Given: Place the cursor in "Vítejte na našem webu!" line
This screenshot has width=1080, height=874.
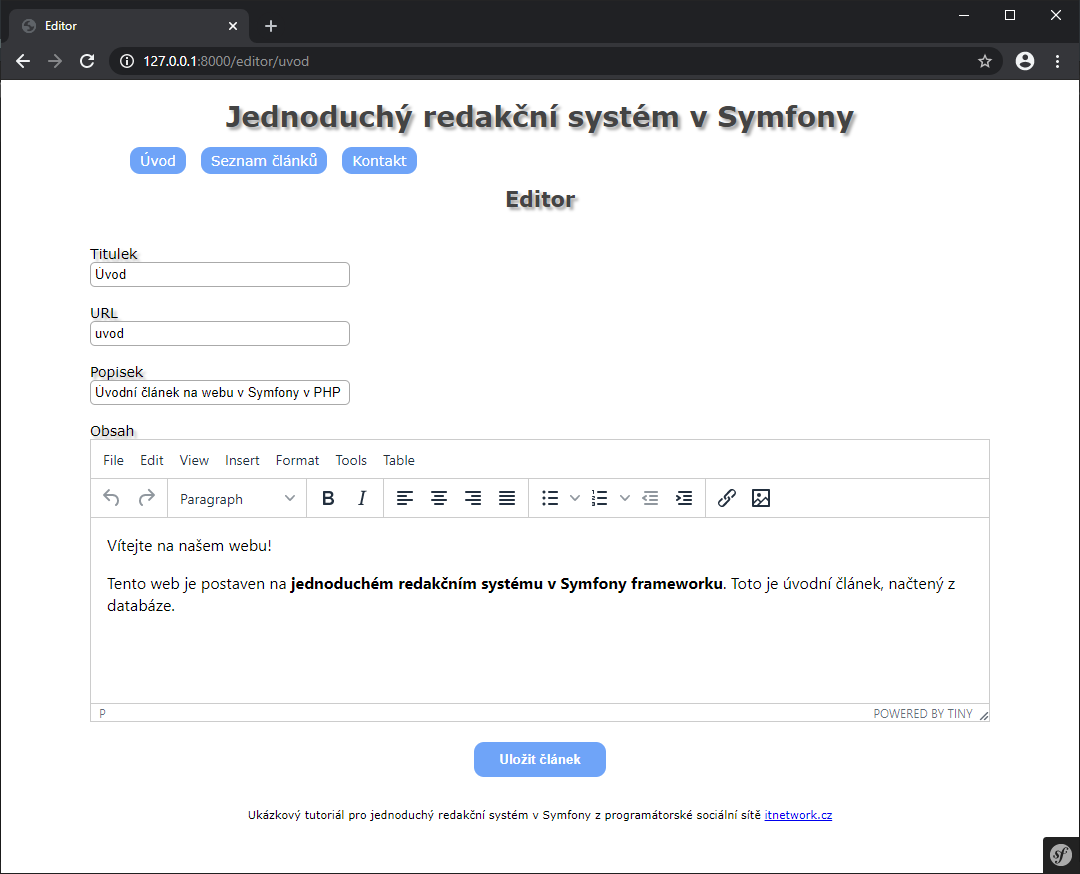Looking at the screenshot, I should pyautogui.click(x=189, y=545).
